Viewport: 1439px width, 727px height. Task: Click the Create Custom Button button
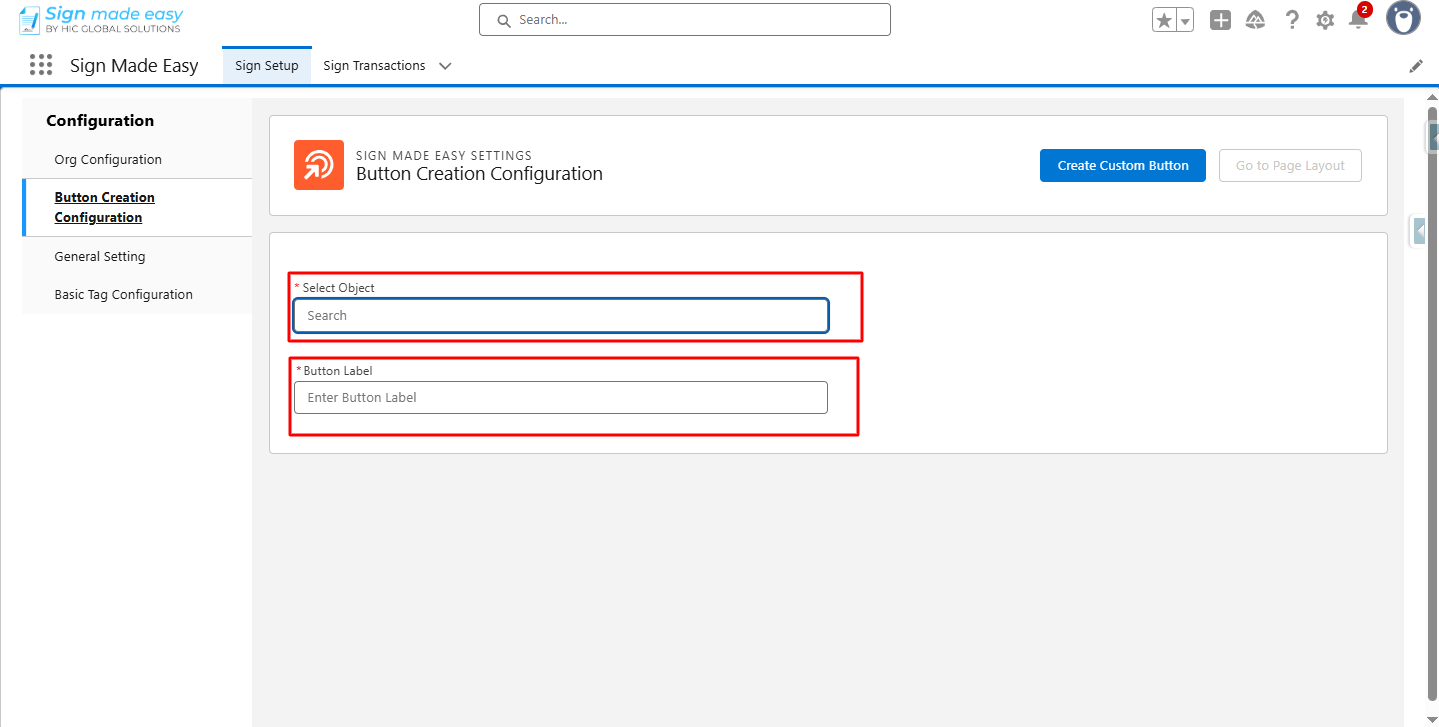click(1123, 166)
